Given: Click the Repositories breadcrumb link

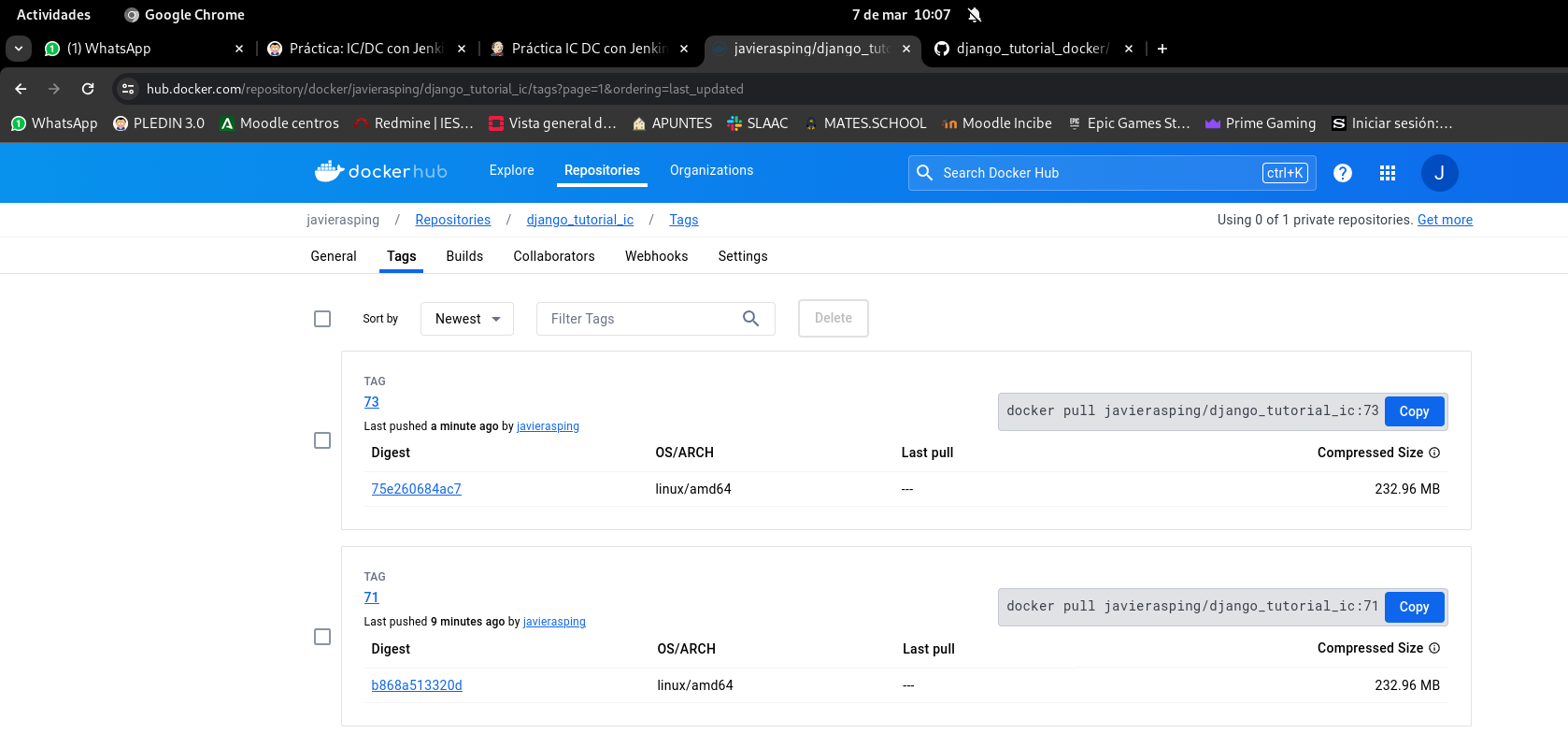Looking at the screenshot, I should point(453,220).
